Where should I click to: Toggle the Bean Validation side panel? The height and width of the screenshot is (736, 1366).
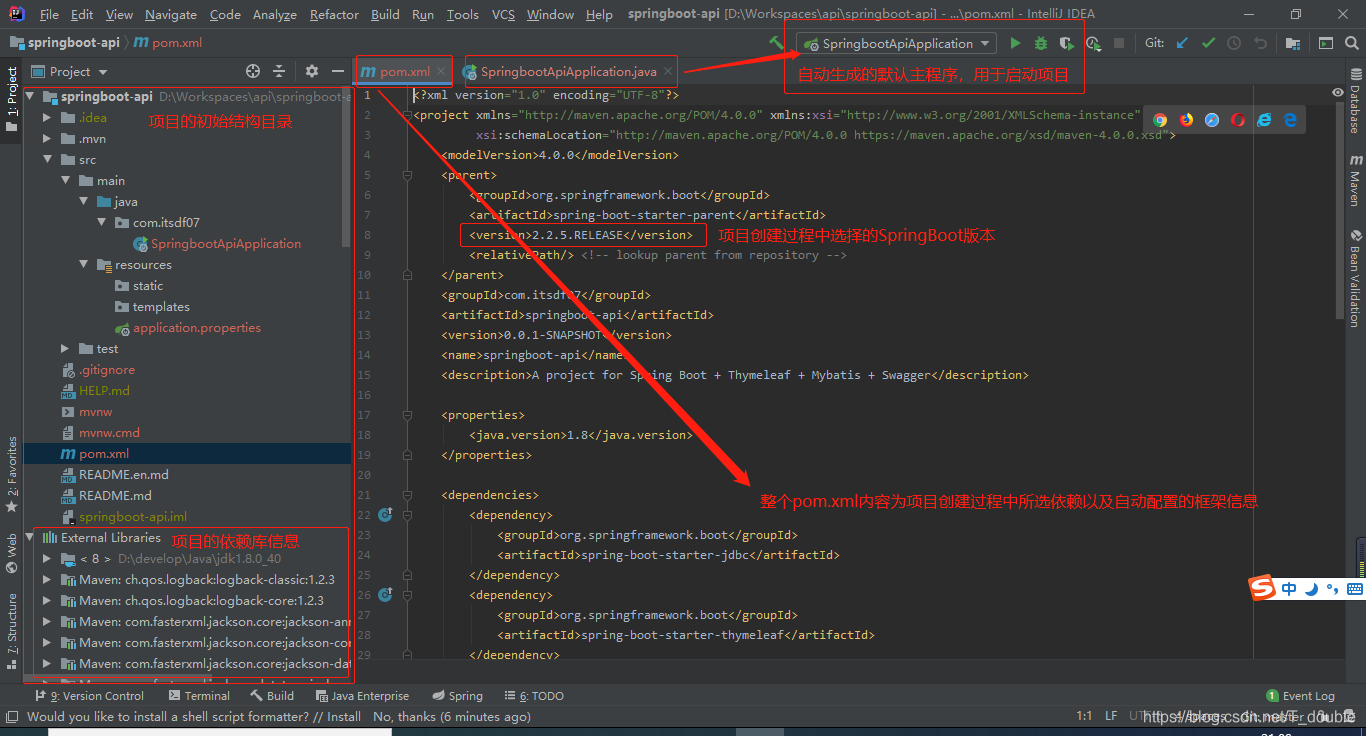click(x=1355, y=278)
